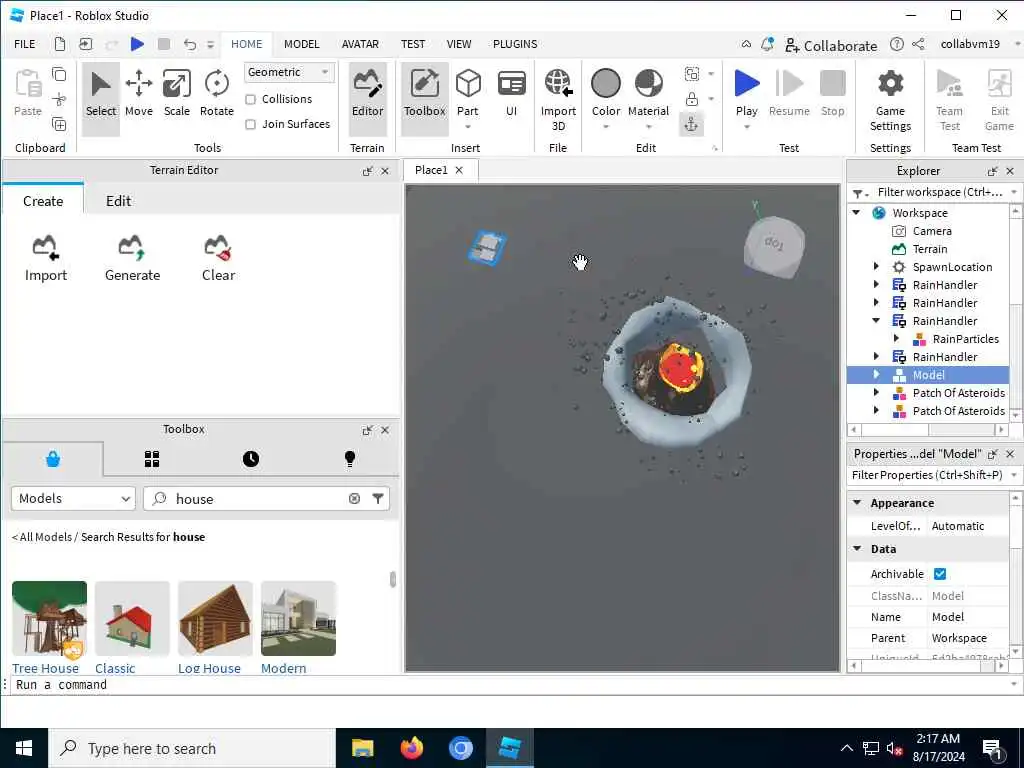Screen dimensions: 1024x768
Task: Click the Group icon in Edit section
Action: 691,74
